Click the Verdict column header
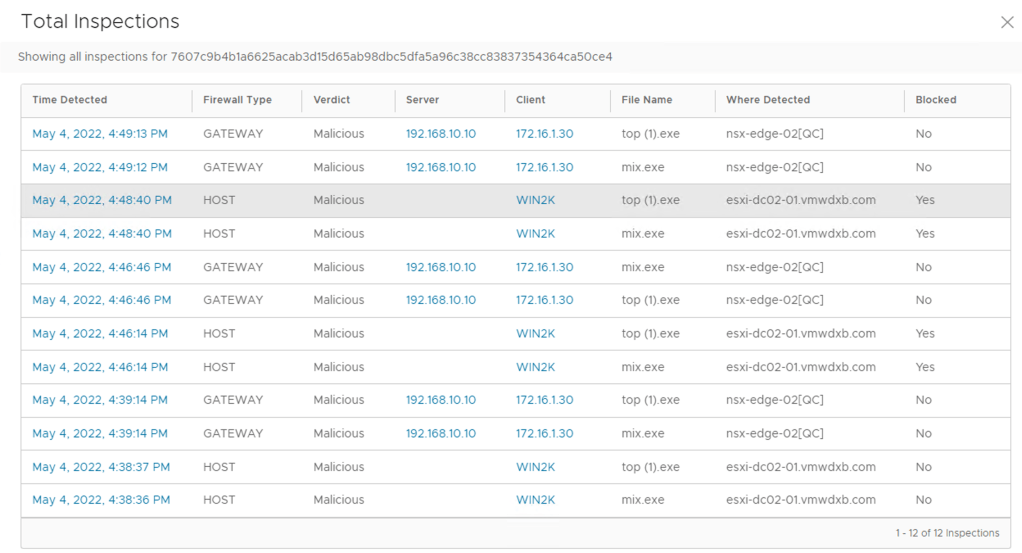Image resolution: width=1022 pixels, height=553 pixels. click(332, 100)
